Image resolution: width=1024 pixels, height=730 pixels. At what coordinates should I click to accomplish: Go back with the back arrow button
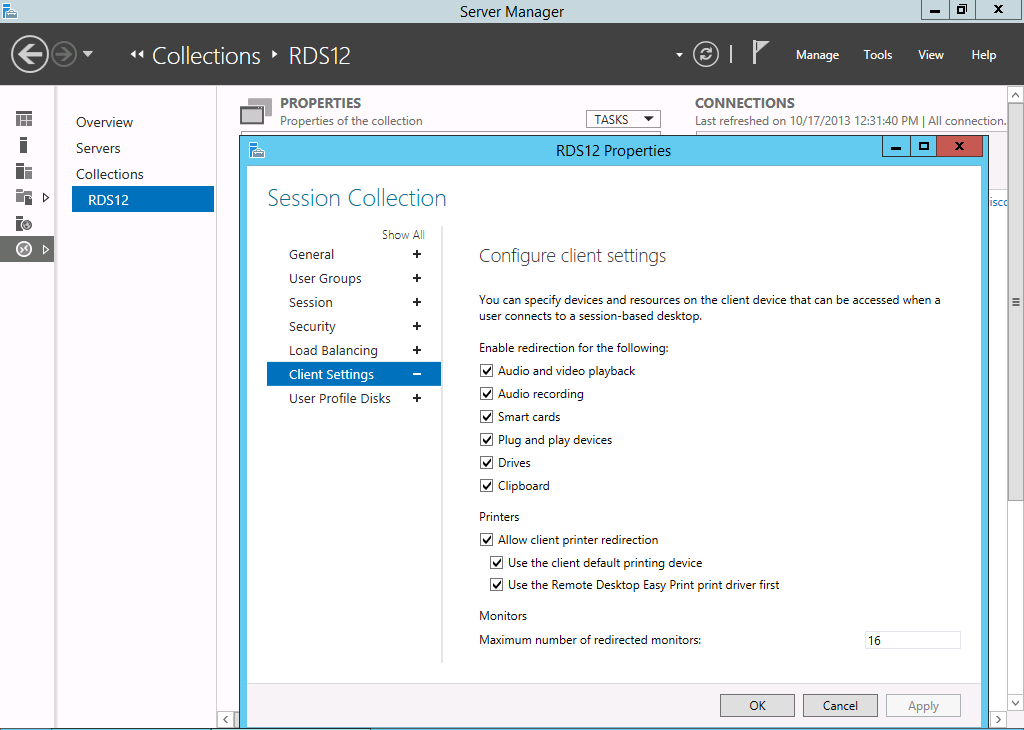[29, 54]
